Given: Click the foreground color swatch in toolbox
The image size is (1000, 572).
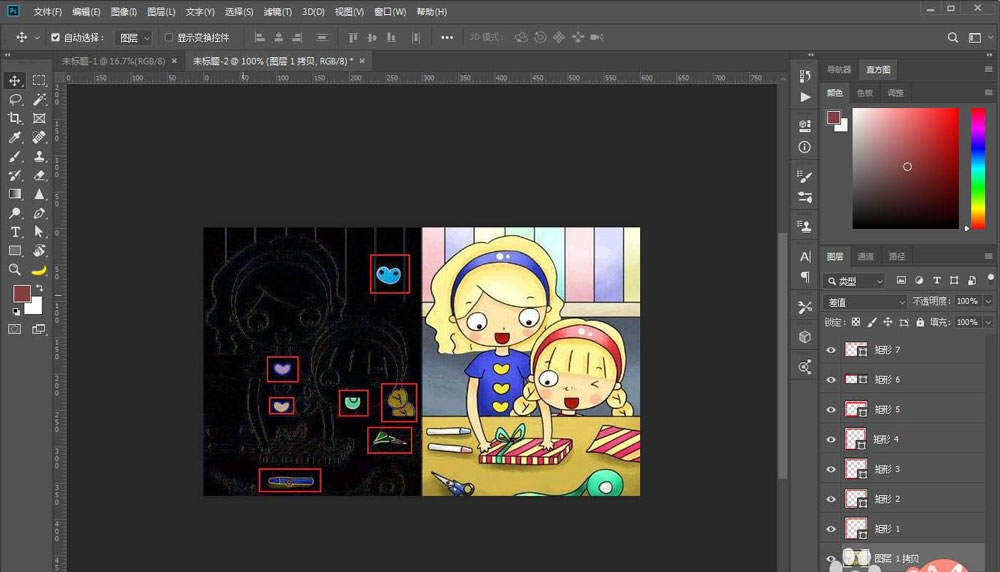Looking at the screenshot, I should point(22,293).
